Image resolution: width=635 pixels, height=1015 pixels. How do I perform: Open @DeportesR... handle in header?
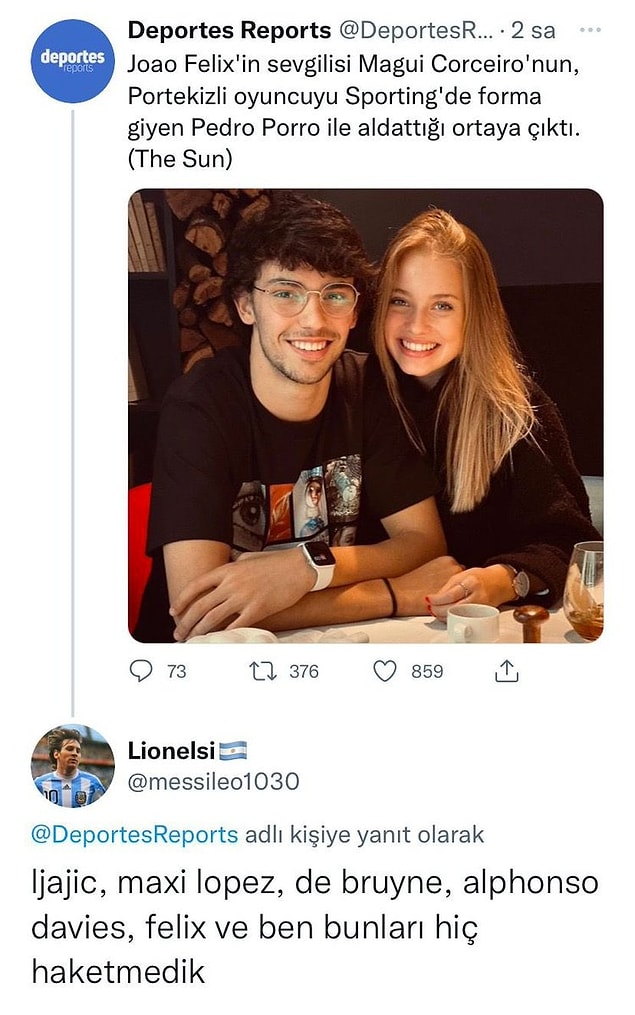[x=416, y=30]
